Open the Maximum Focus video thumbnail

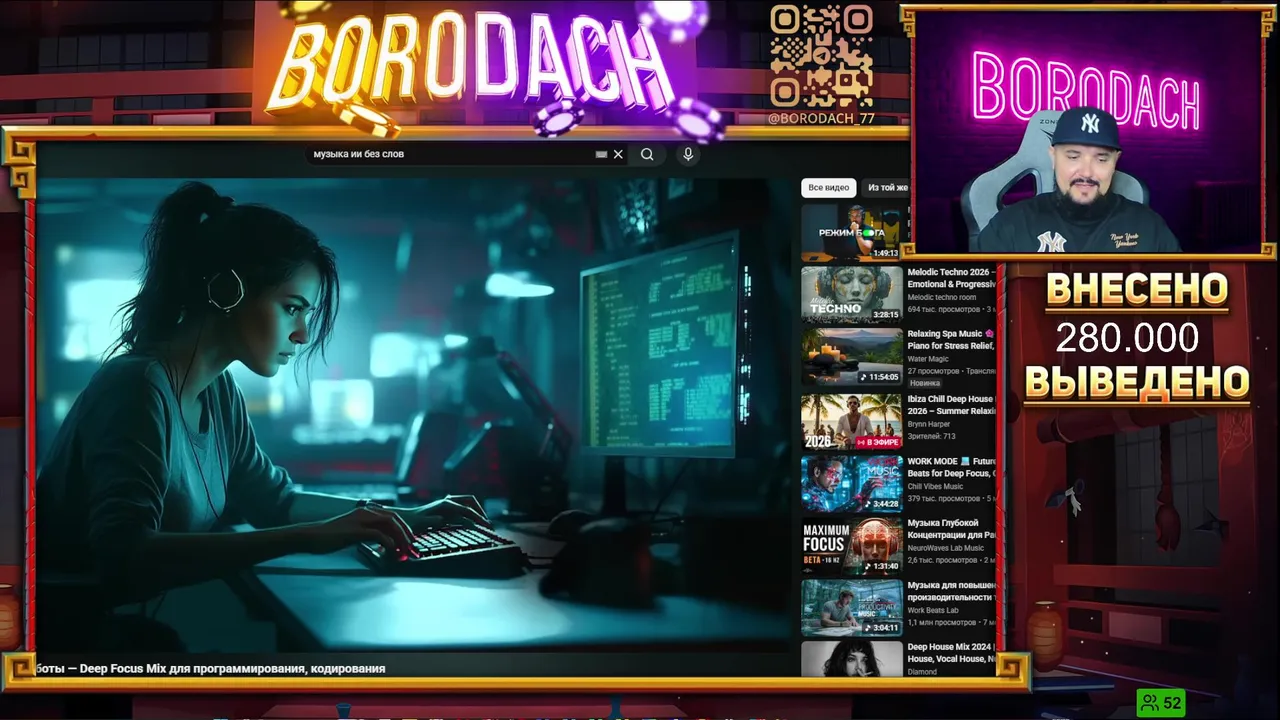click(851, 546)
